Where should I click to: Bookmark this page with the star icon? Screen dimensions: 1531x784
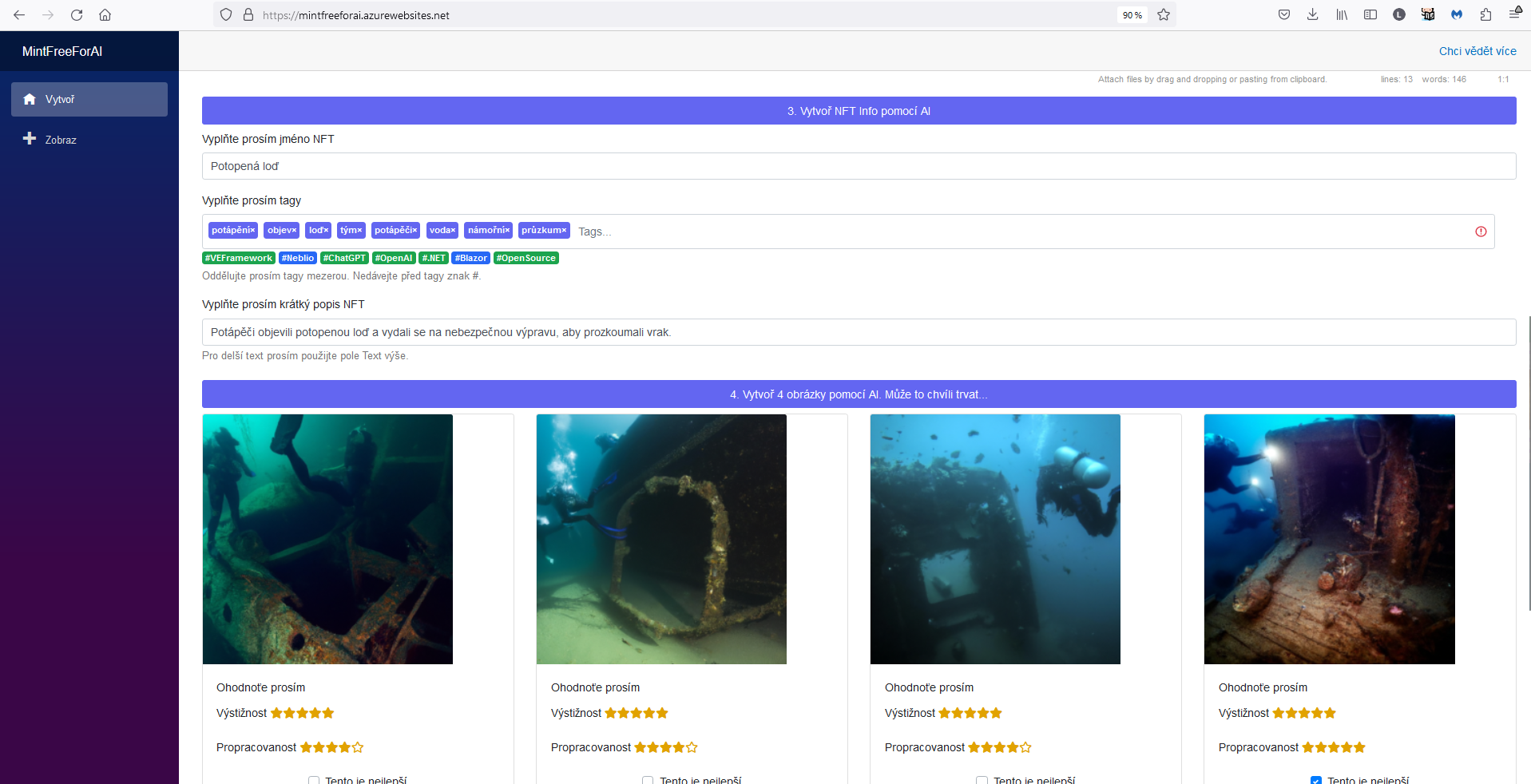[1164, 15]
